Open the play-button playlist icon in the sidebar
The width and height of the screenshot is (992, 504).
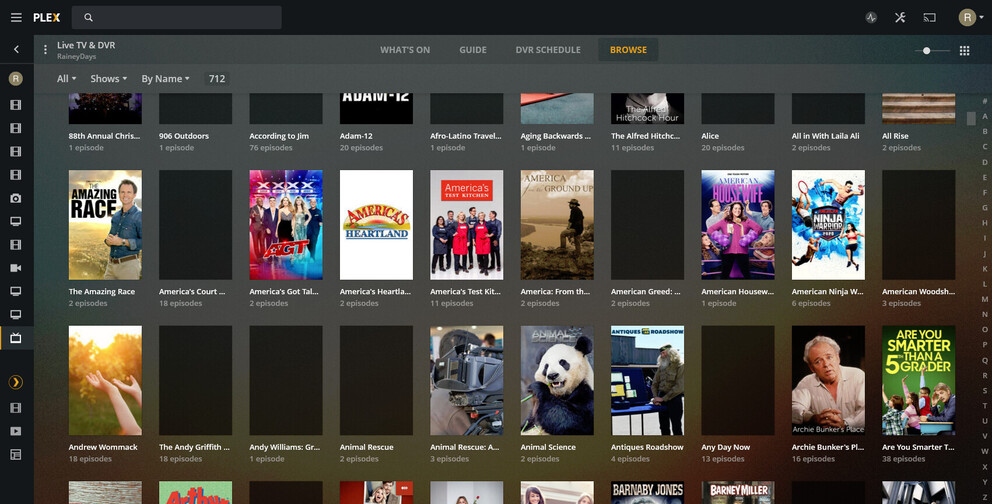[16, 431]
